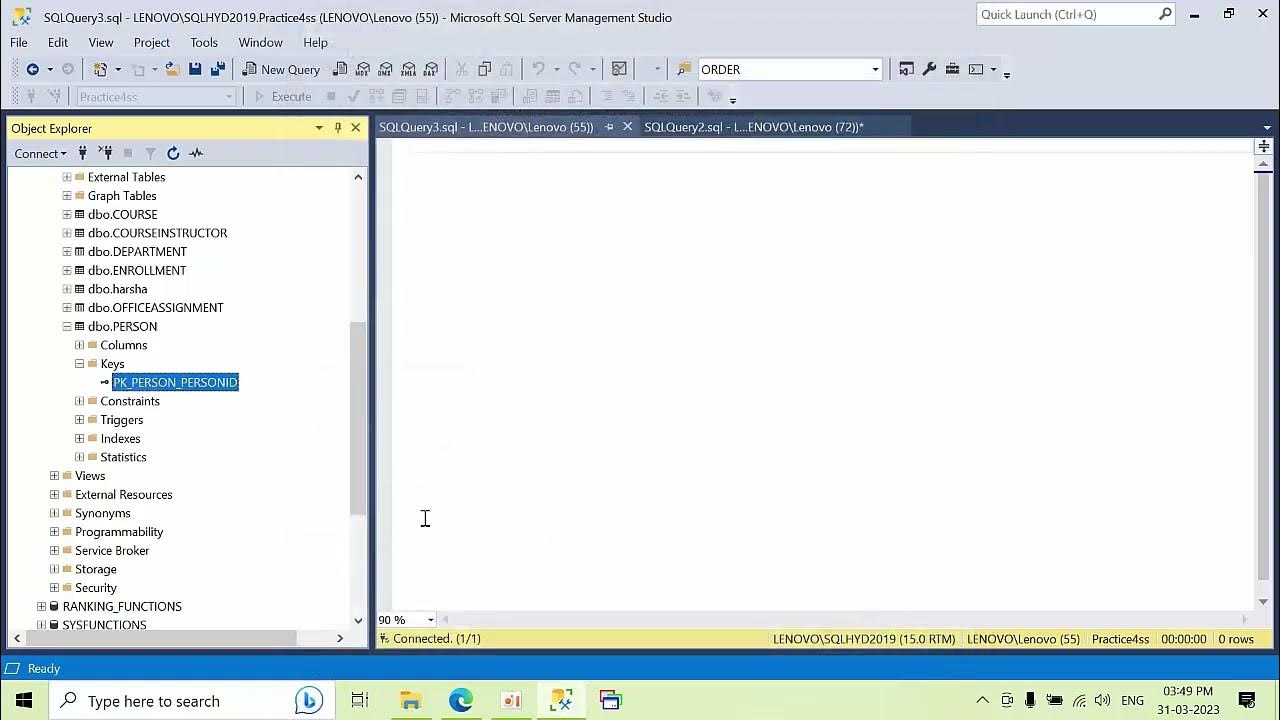Open the Project menu
The width and height of the screenshot is (1280, 720).
pyautogui.click(x=152, y=42)
